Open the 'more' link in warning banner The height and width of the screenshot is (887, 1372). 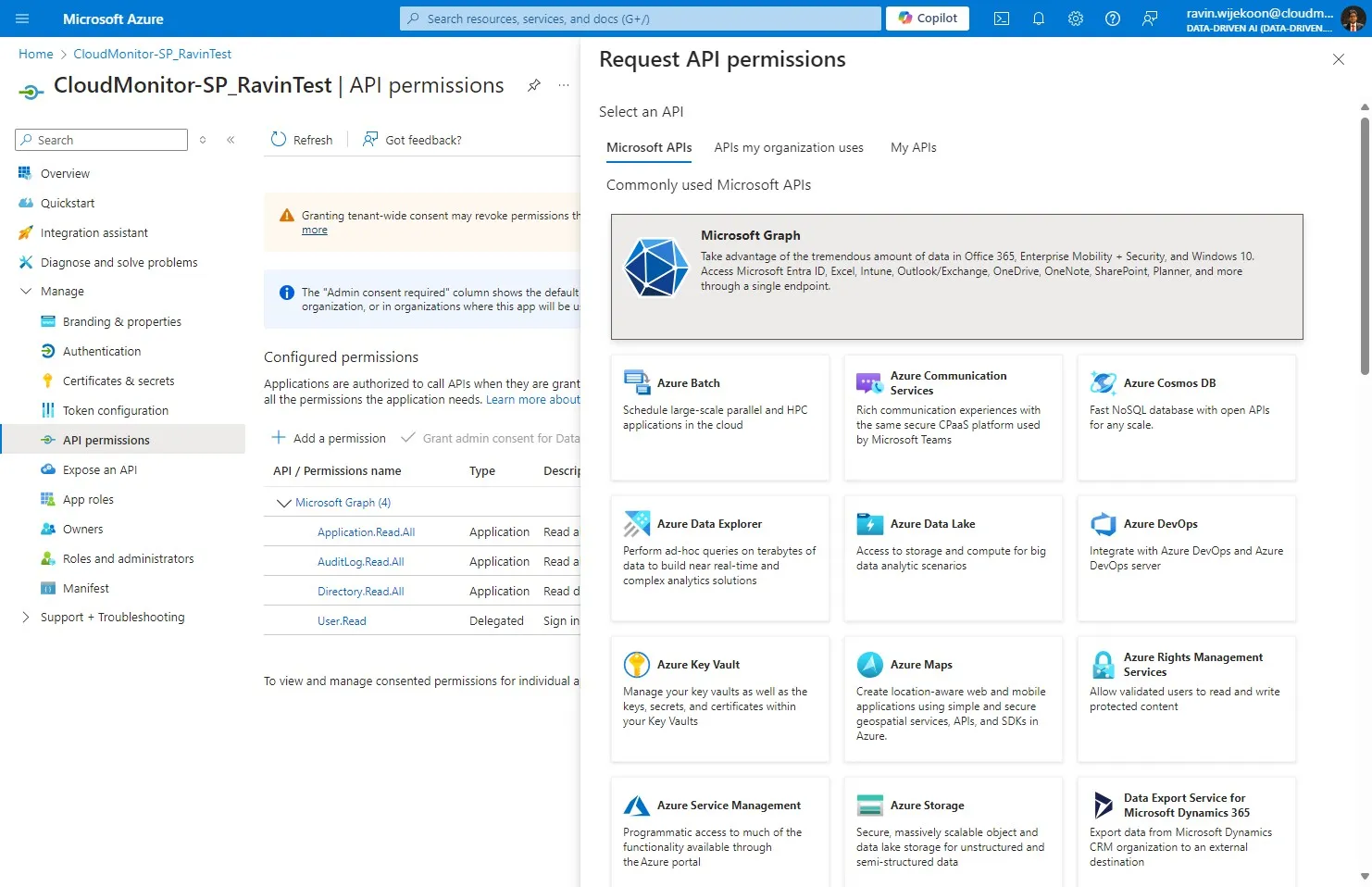pos(315,230)
